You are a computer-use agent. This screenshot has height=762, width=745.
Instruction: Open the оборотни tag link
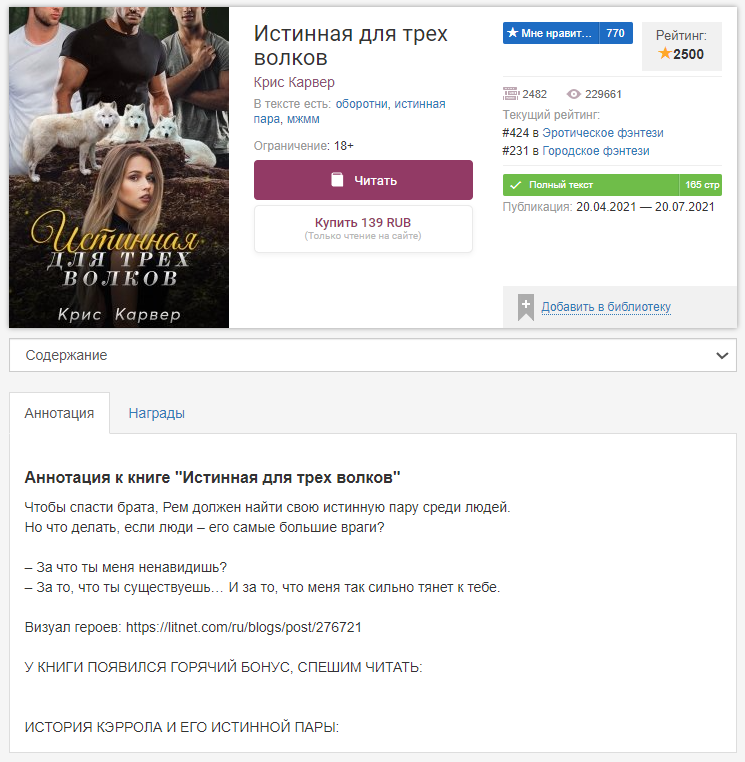(x=362, y=104)
